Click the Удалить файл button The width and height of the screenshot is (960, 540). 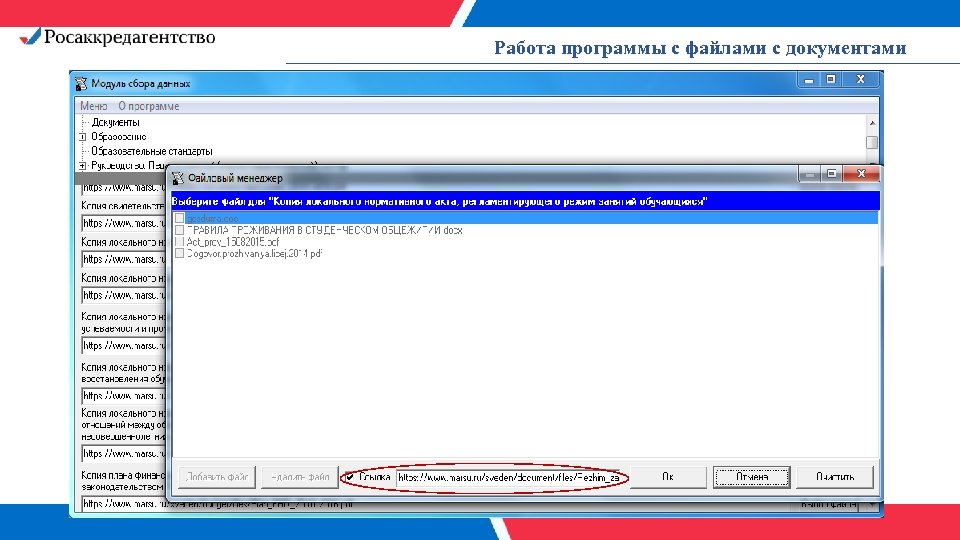[x=300, y=477]
